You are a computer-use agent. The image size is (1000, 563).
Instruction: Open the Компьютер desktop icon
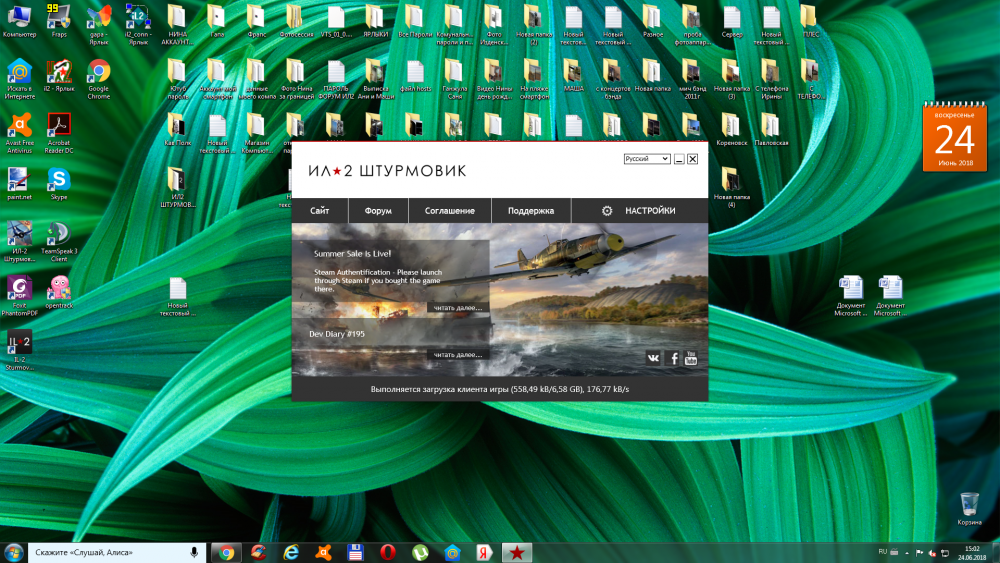19,20
